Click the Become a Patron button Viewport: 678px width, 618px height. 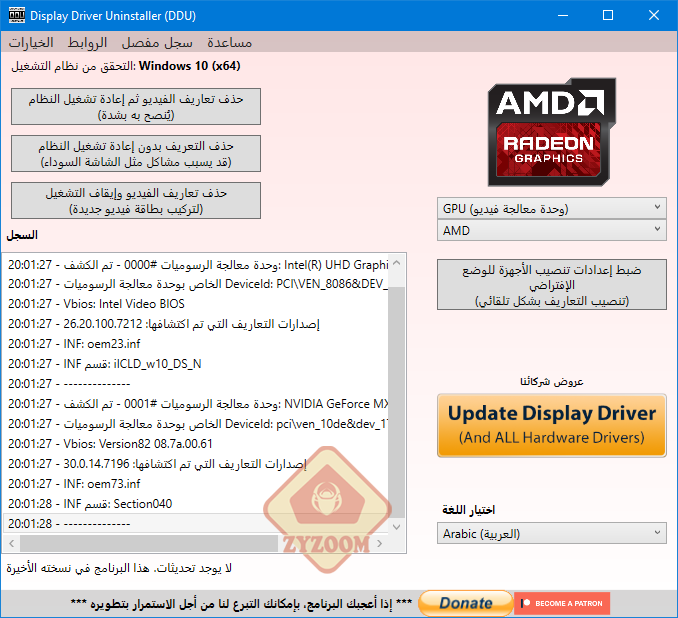[x=562, y=603]
